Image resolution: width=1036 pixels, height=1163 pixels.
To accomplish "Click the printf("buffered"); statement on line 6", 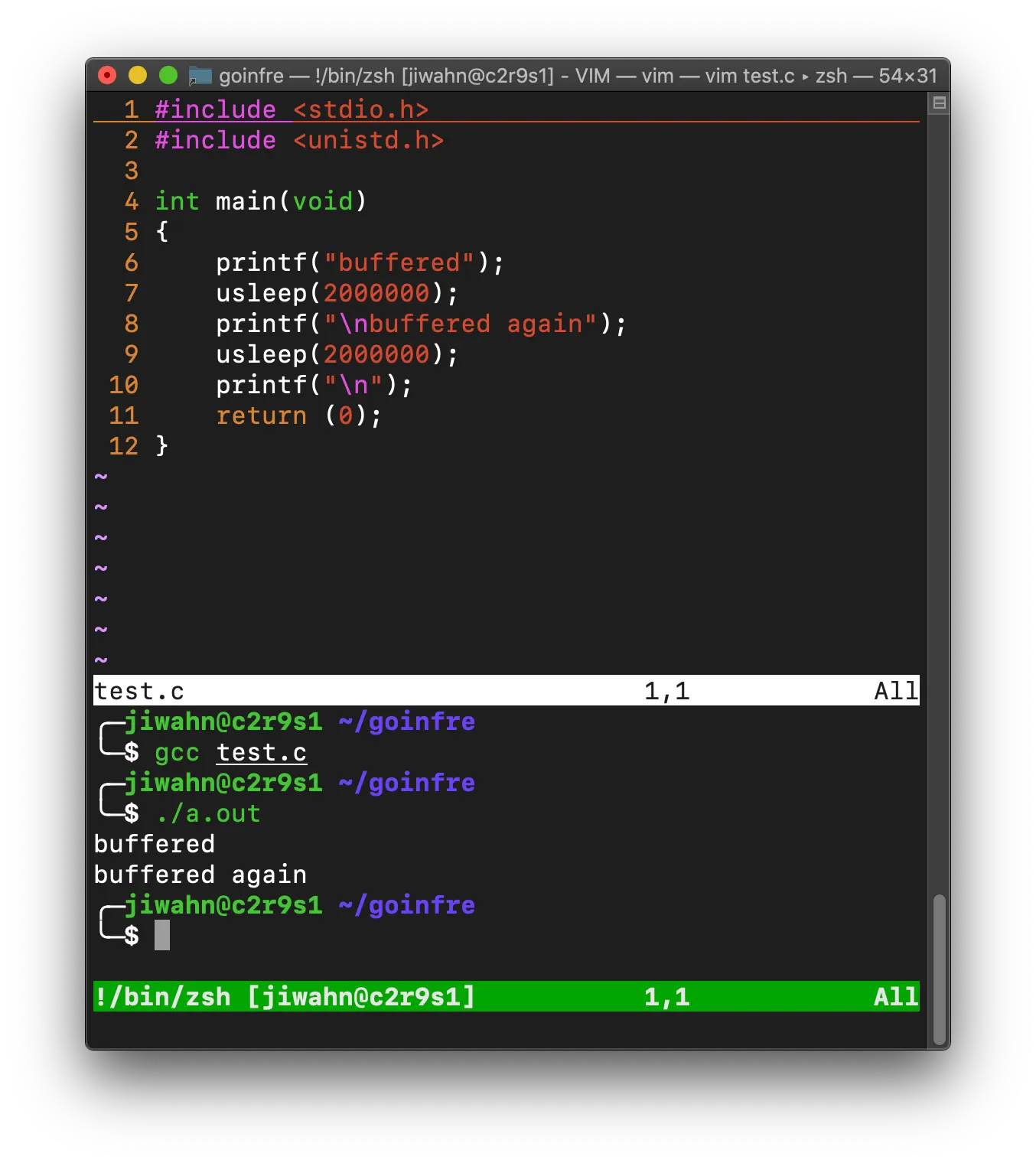I will tap(360, 262).
